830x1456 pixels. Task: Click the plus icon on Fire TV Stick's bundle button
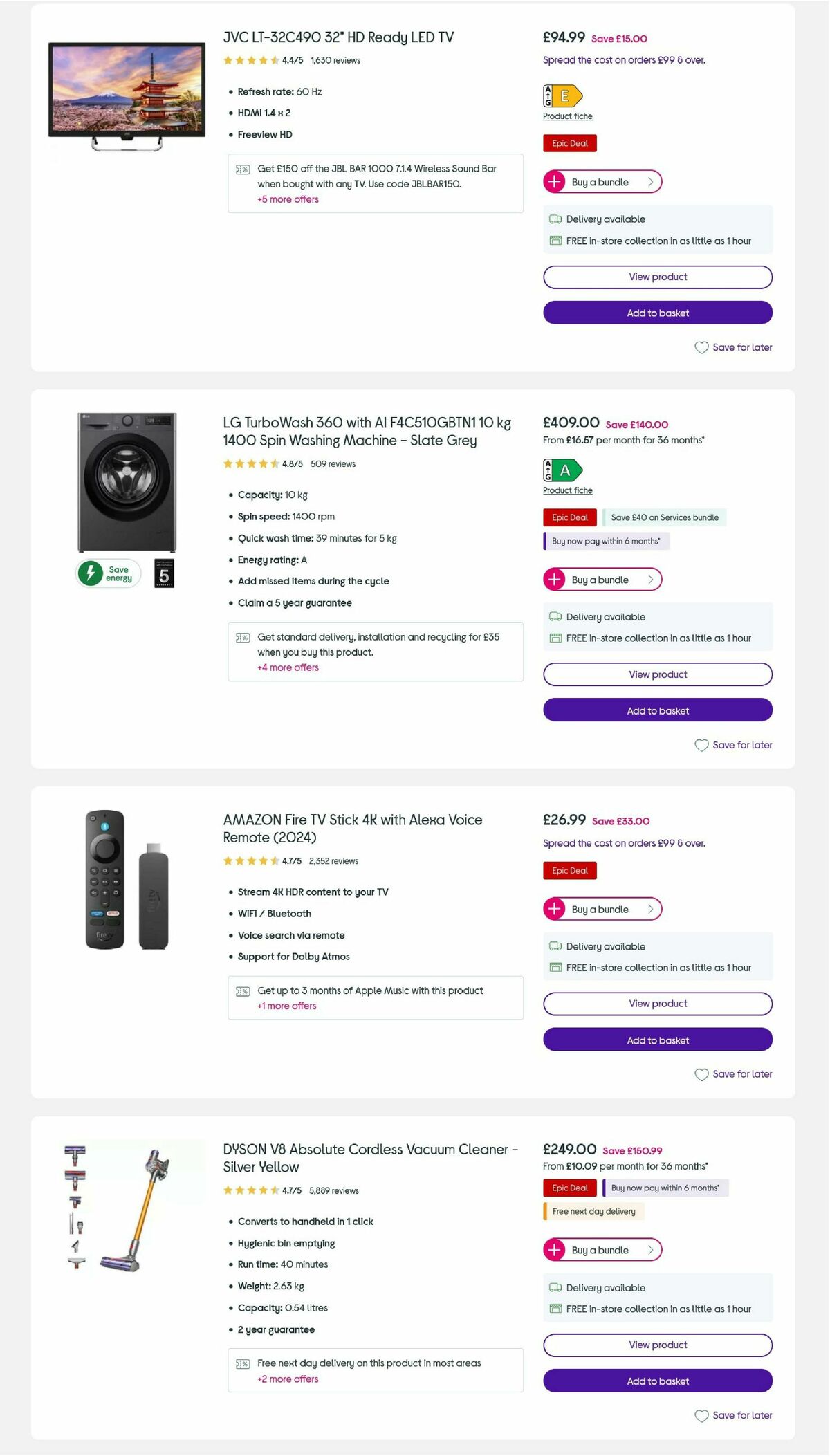pyautogui.click(x=555, y=909)
